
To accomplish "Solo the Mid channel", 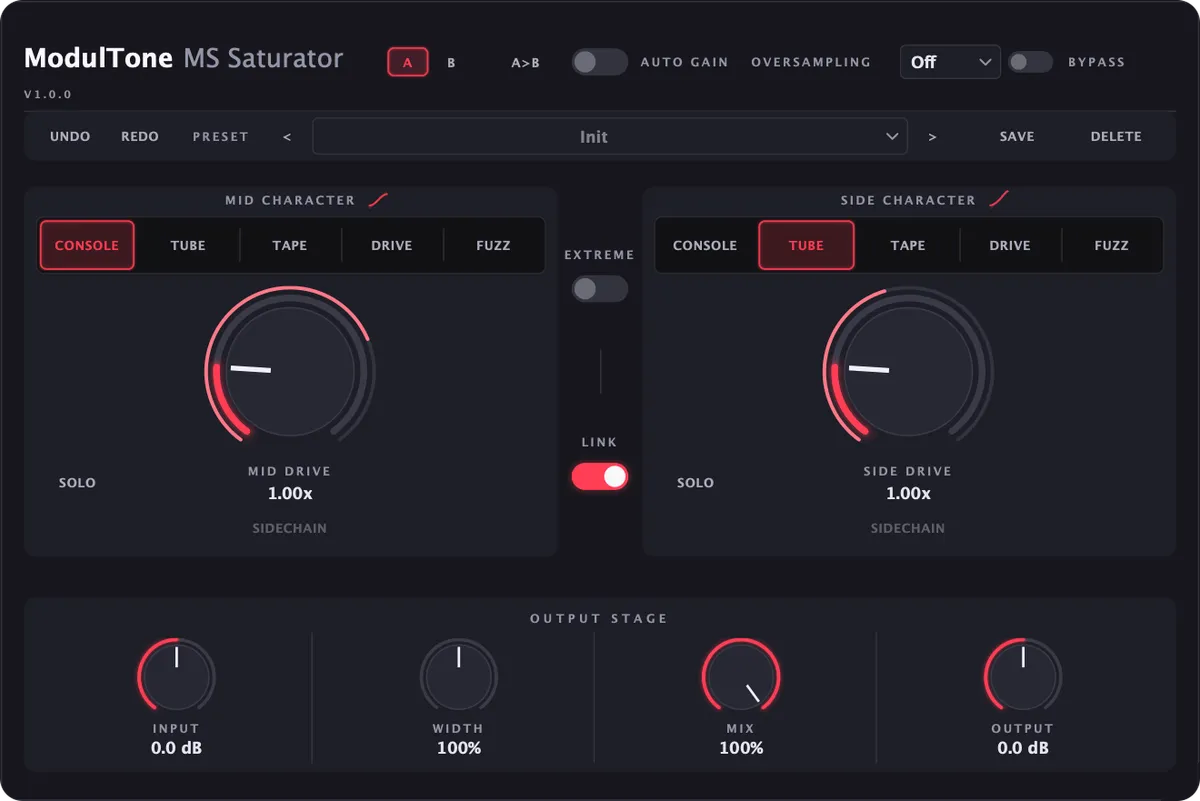I will click(x=77, y=483).
